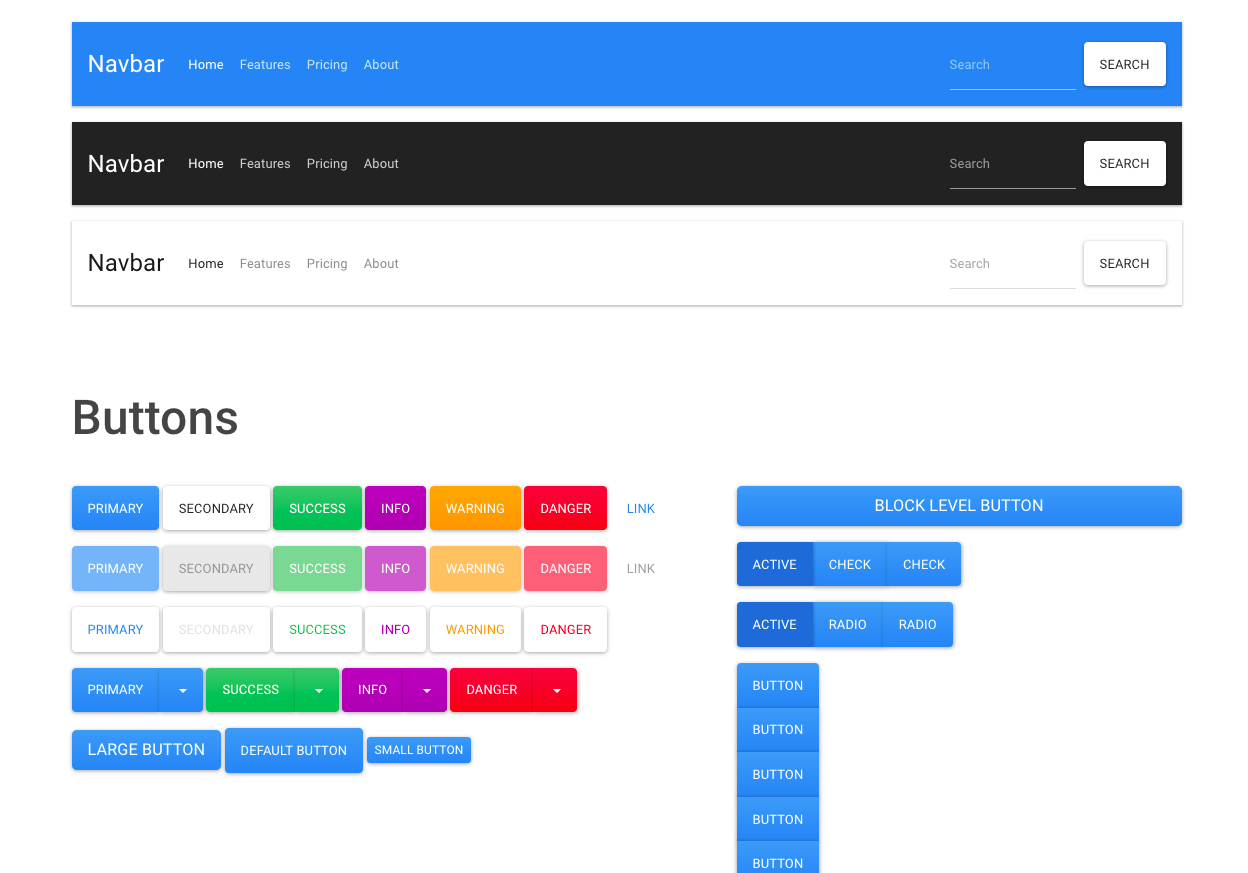The width and height of the screenshot is (1248, 873).
Task: Click the solid green SUCCESS button
Action: tap(317, 508)
